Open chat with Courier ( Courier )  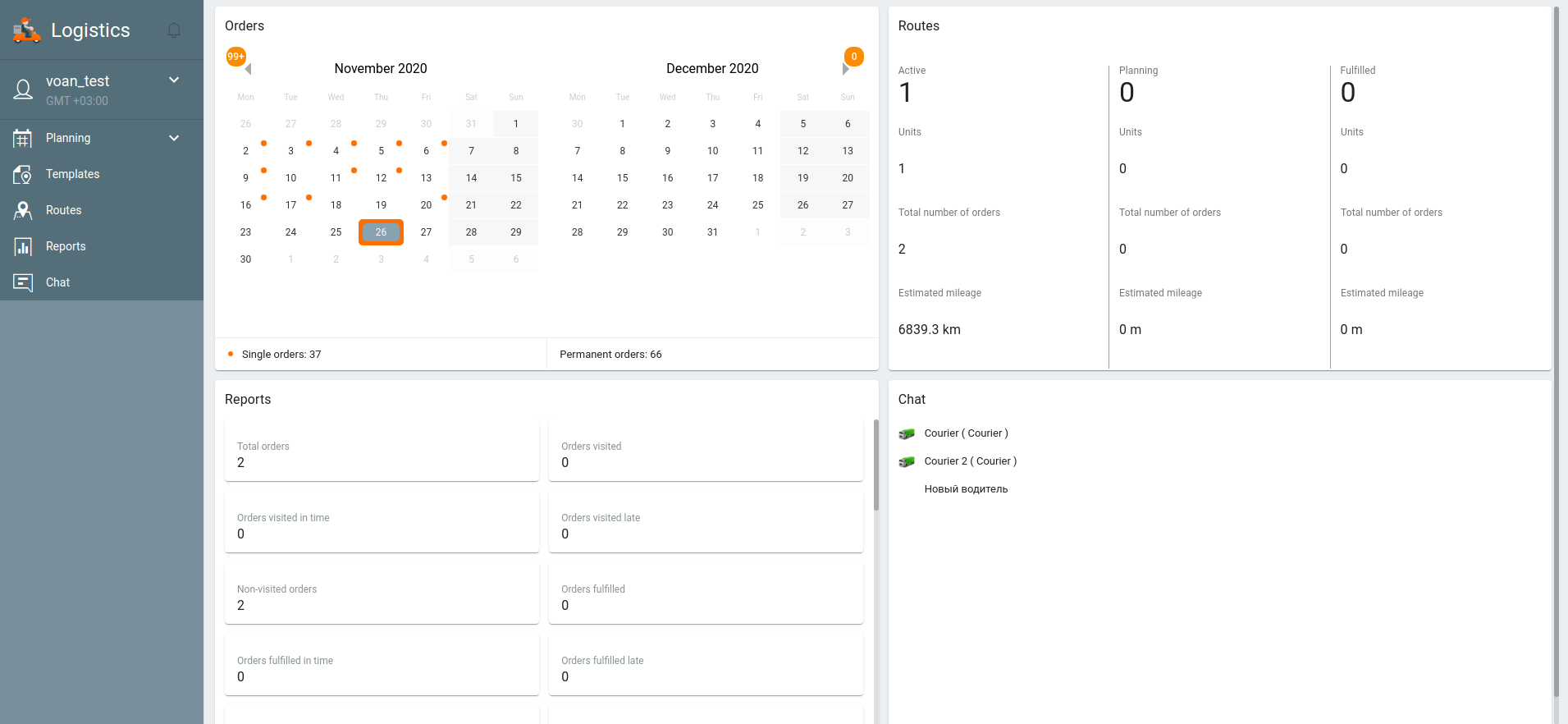coord(966,433)
